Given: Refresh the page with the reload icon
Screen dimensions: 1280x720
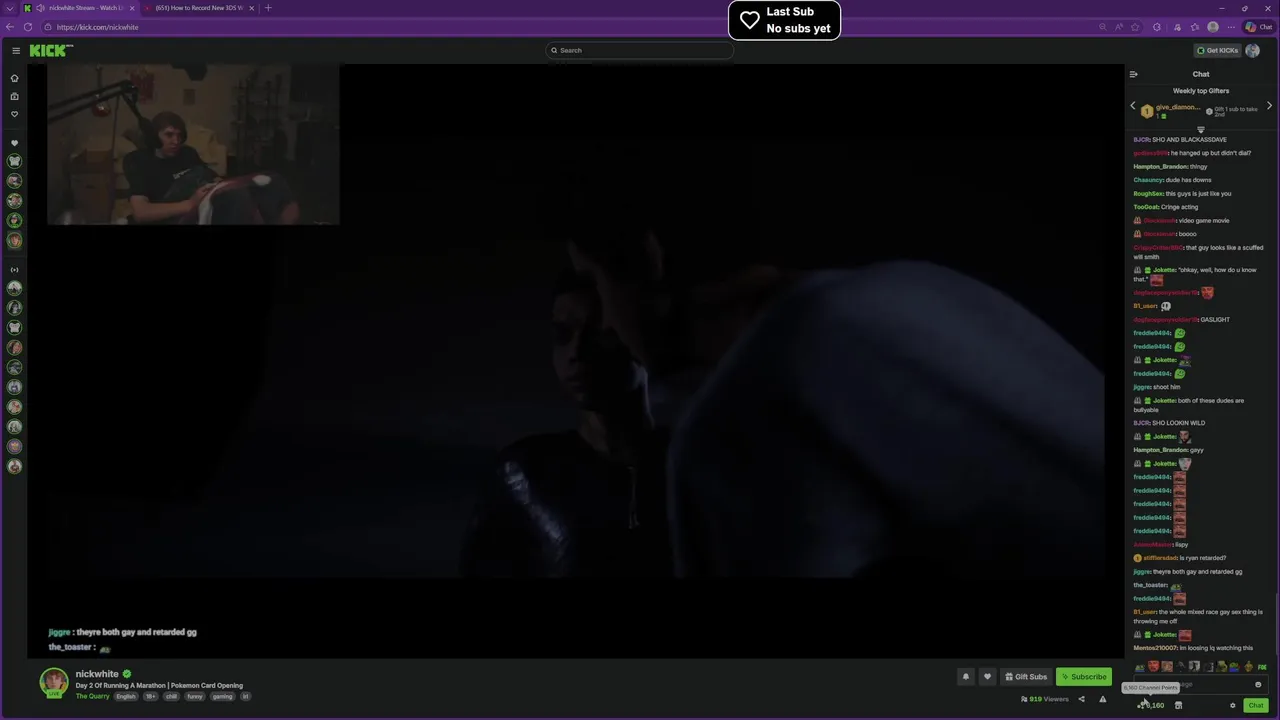Looking at the screenshot, I should (27, 27).
